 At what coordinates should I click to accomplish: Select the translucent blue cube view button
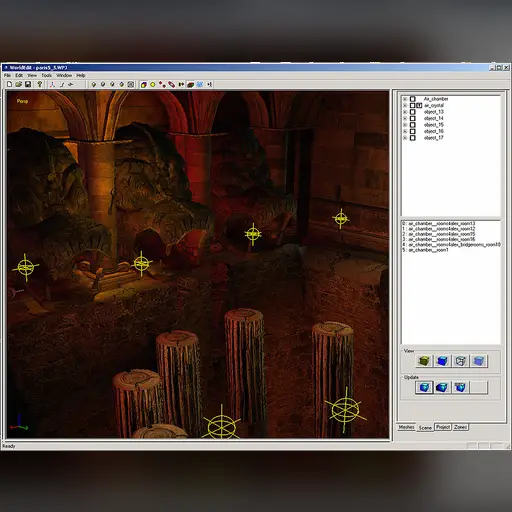pos(479,361)
